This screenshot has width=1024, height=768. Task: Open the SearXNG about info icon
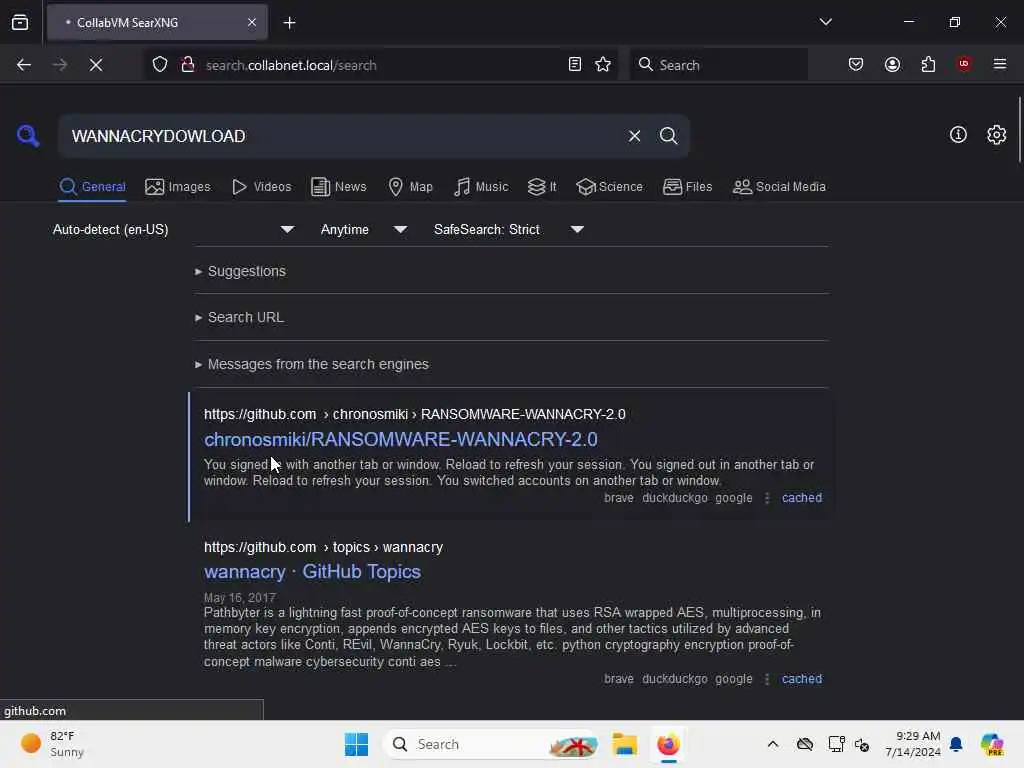(x=958, y=135)
